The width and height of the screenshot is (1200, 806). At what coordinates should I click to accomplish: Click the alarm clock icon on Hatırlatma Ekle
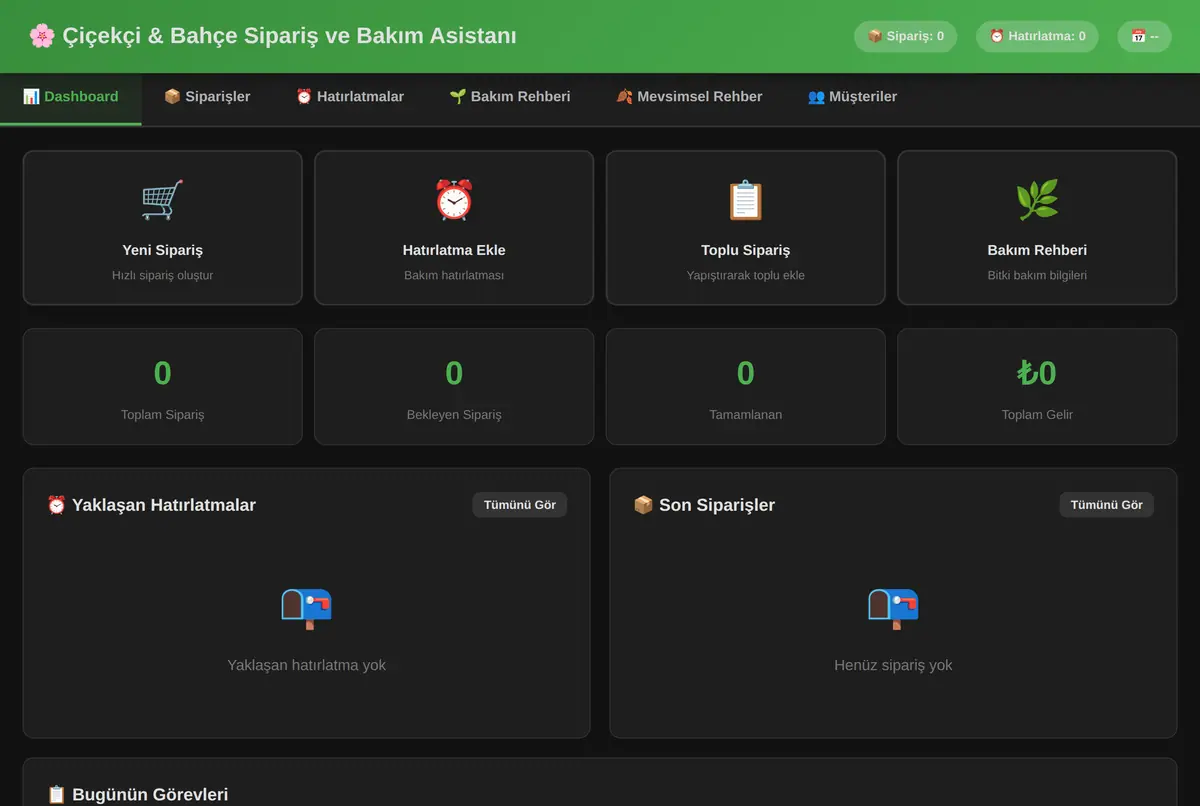click(454, 200)
